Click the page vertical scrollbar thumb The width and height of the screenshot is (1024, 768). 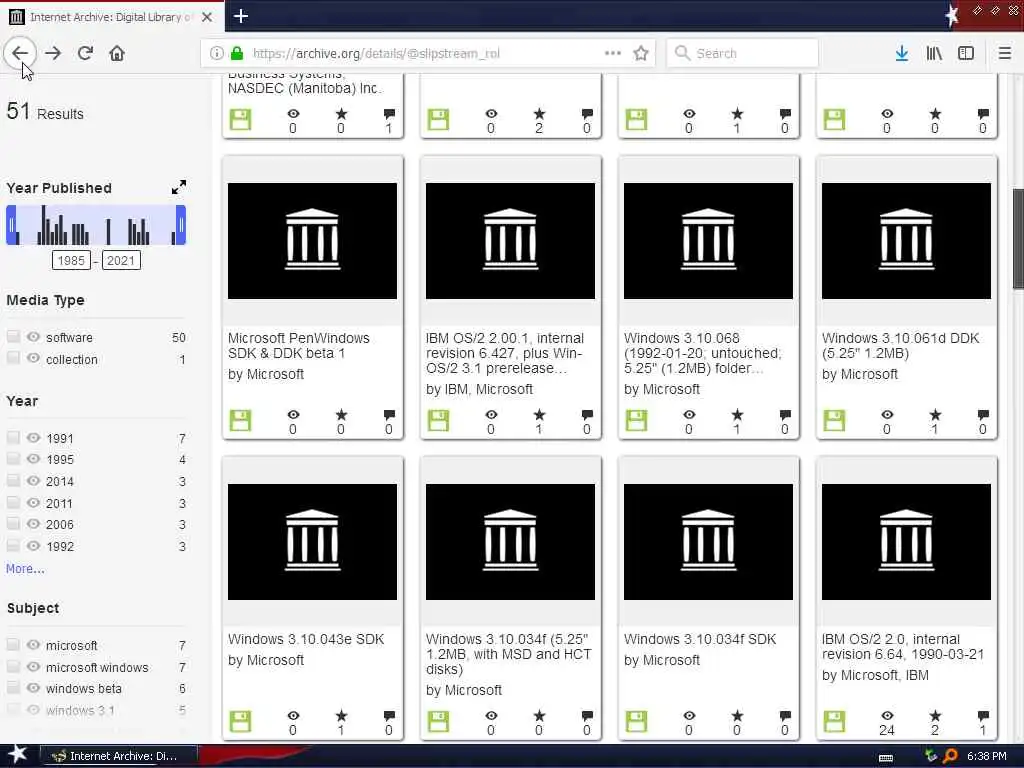click(1018, 238)
